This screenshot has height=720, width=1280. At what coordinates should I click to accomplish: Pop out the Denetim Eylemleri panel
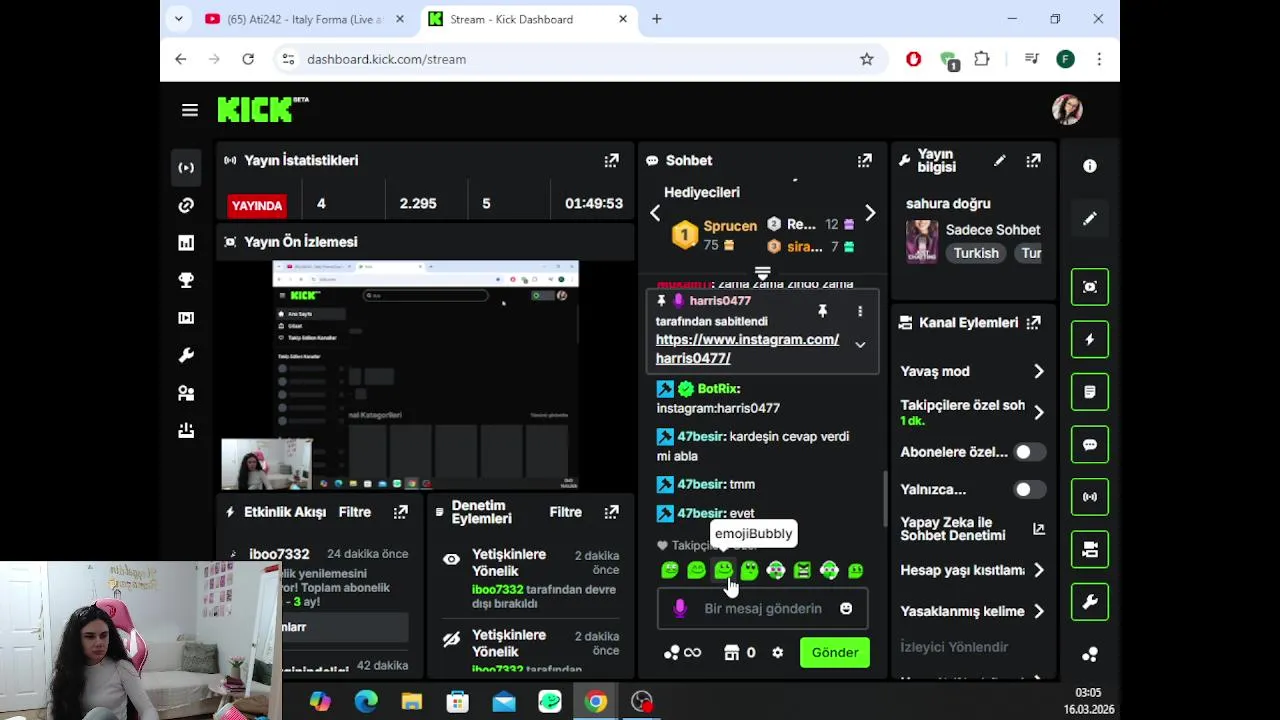coord(611,512)
